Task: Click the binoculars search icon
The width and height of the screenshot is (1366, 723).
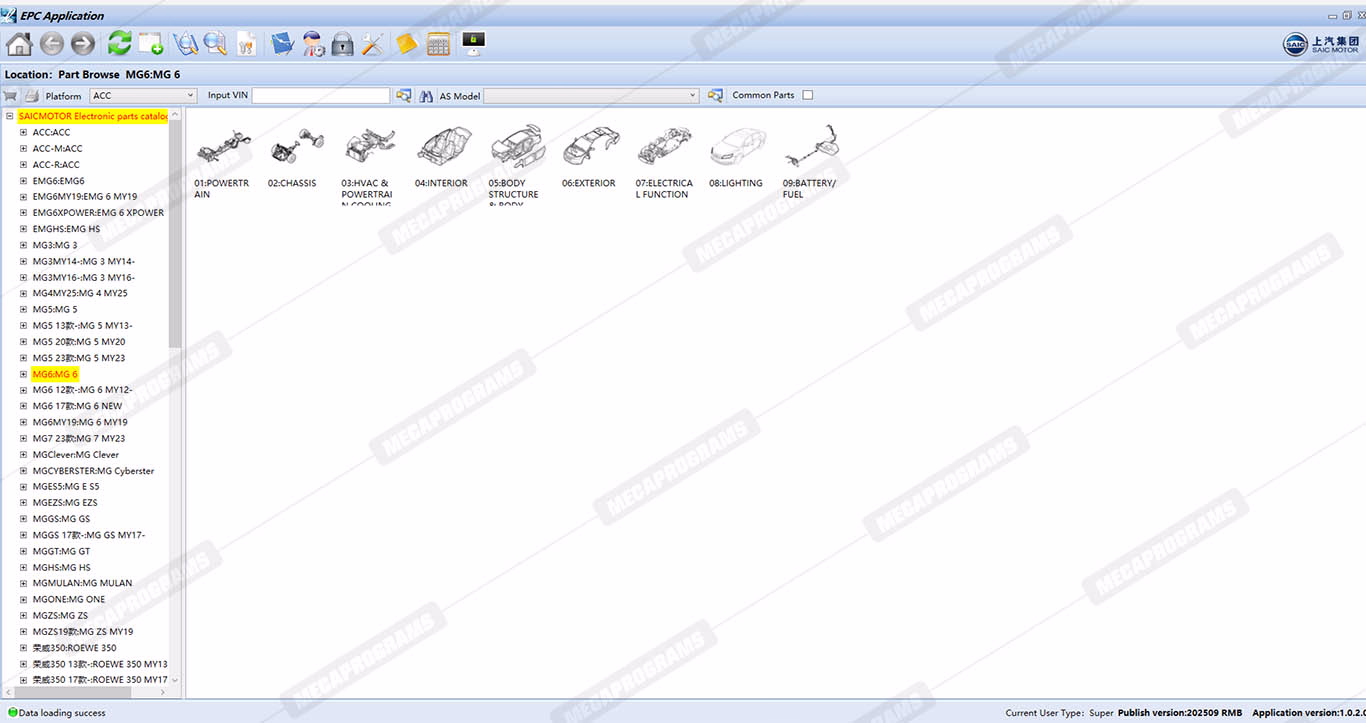Action: pos(426,96)
